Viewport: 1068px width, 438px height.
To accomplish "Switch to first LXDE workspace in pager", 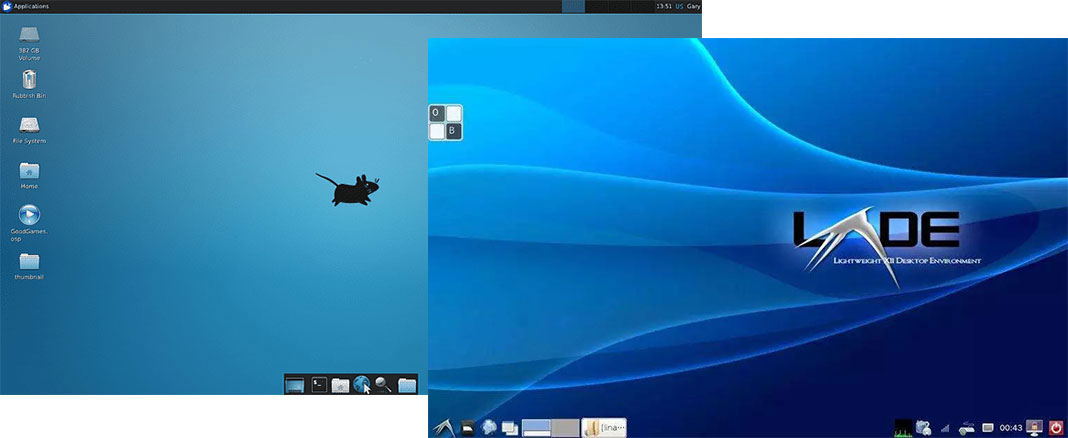I will pyautogui.click(x=536, y=428).
